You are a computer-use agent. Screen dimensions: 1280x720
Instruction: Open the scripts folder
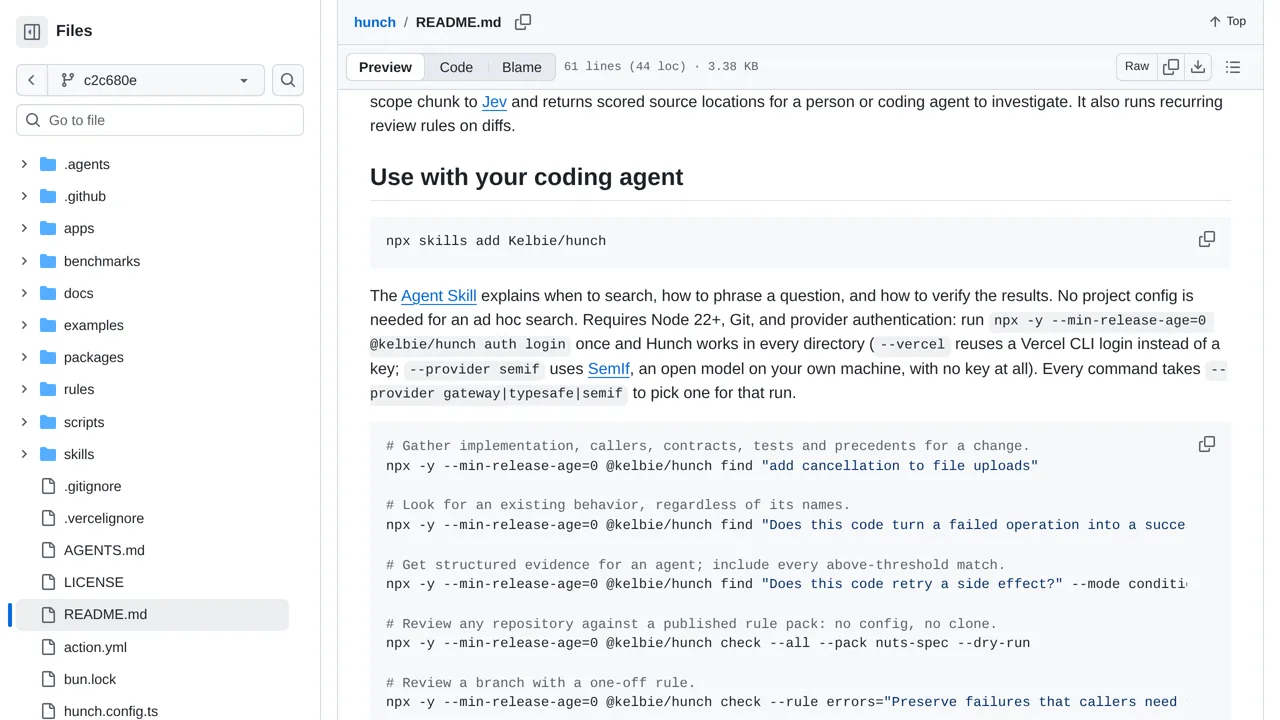click(84, 422)
